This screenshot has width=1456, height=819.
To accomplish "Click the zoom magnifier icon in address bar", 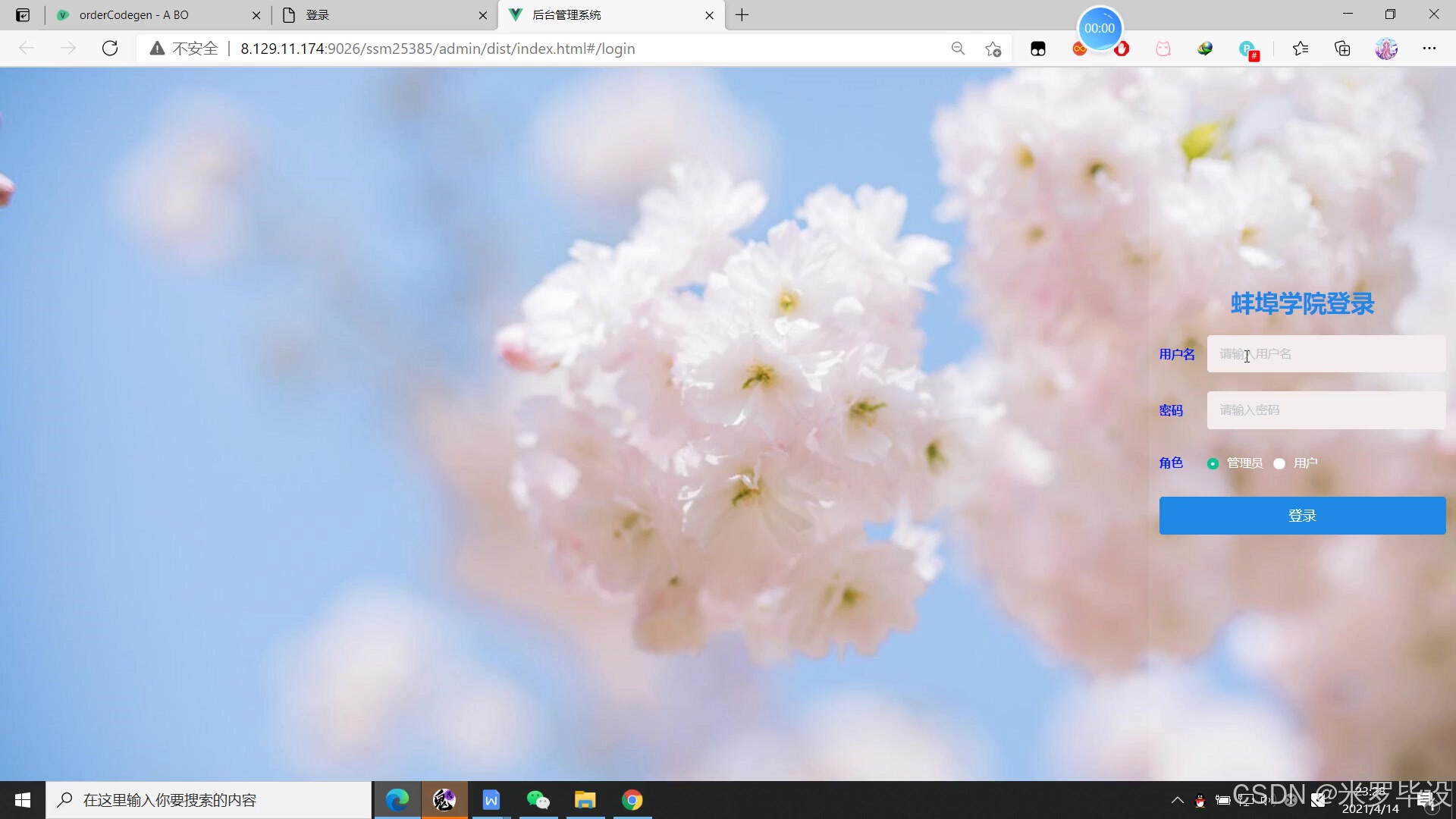I will 958,49.
